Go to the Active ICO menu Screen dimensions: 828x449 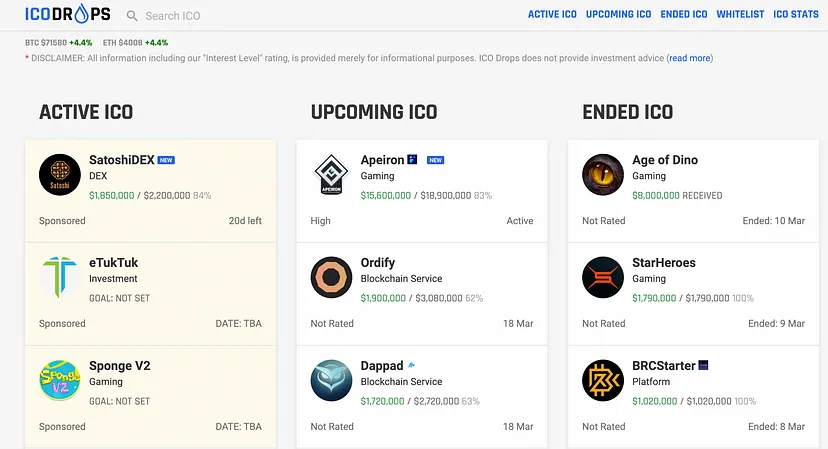point(552,15)
